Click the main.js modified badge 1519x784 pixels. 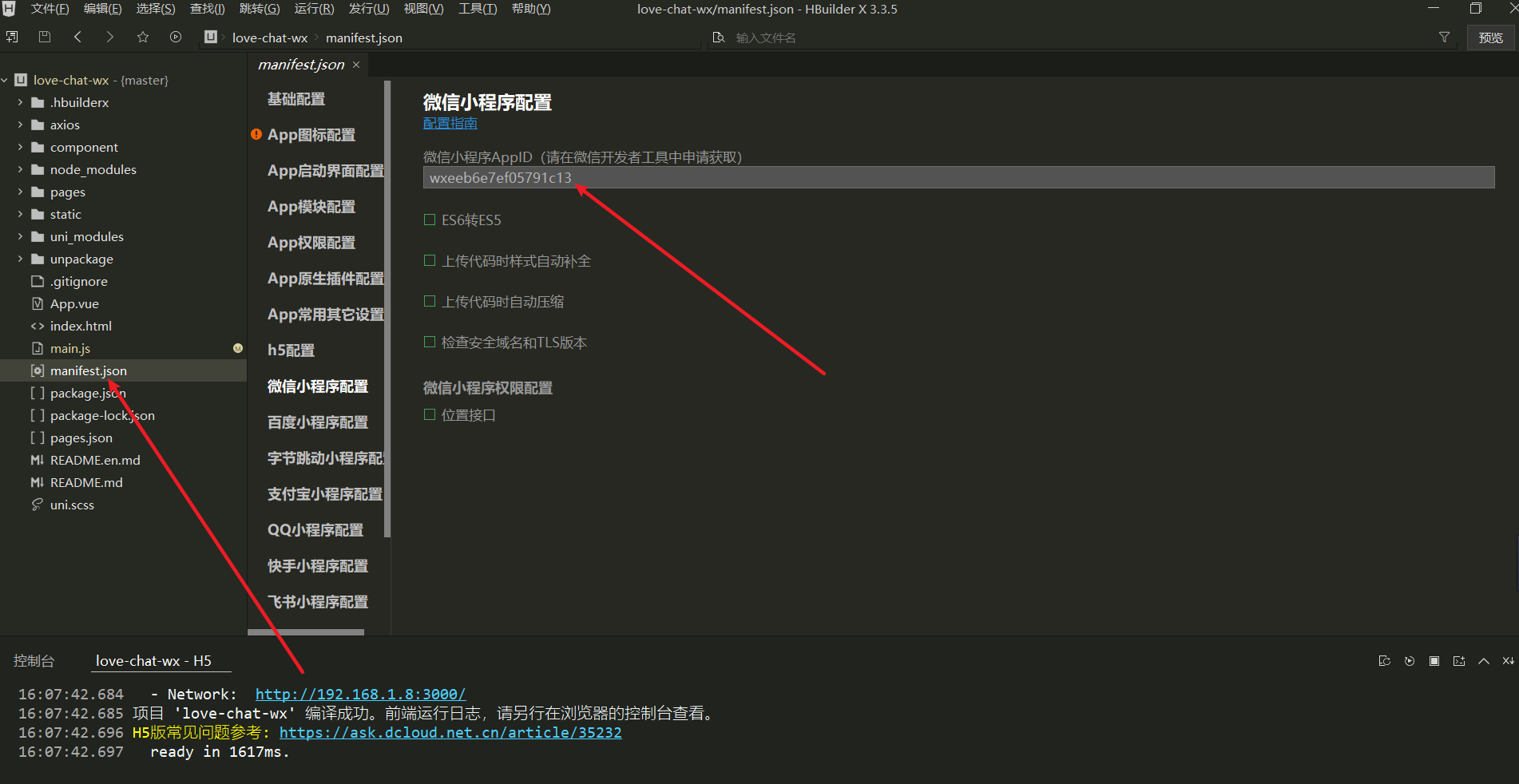pyautogui.click(x=238, y=348)
